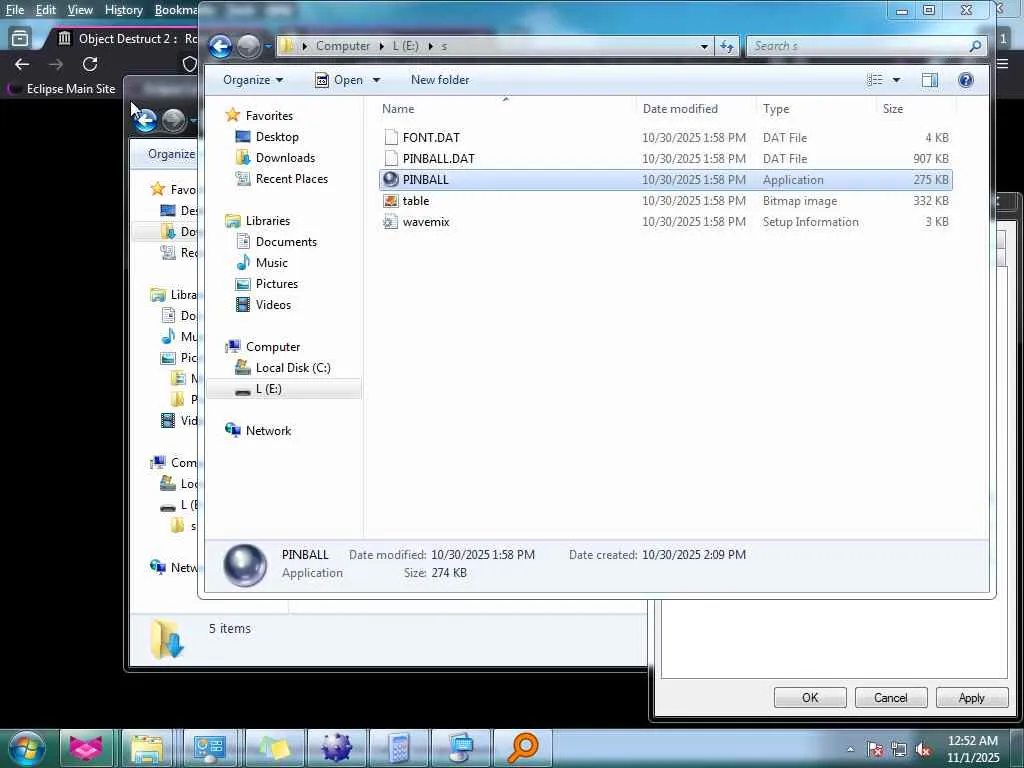1024x768 pixels.
Task: Open Windows Explorer from the taskbar
Action: (x=147, y=748)
